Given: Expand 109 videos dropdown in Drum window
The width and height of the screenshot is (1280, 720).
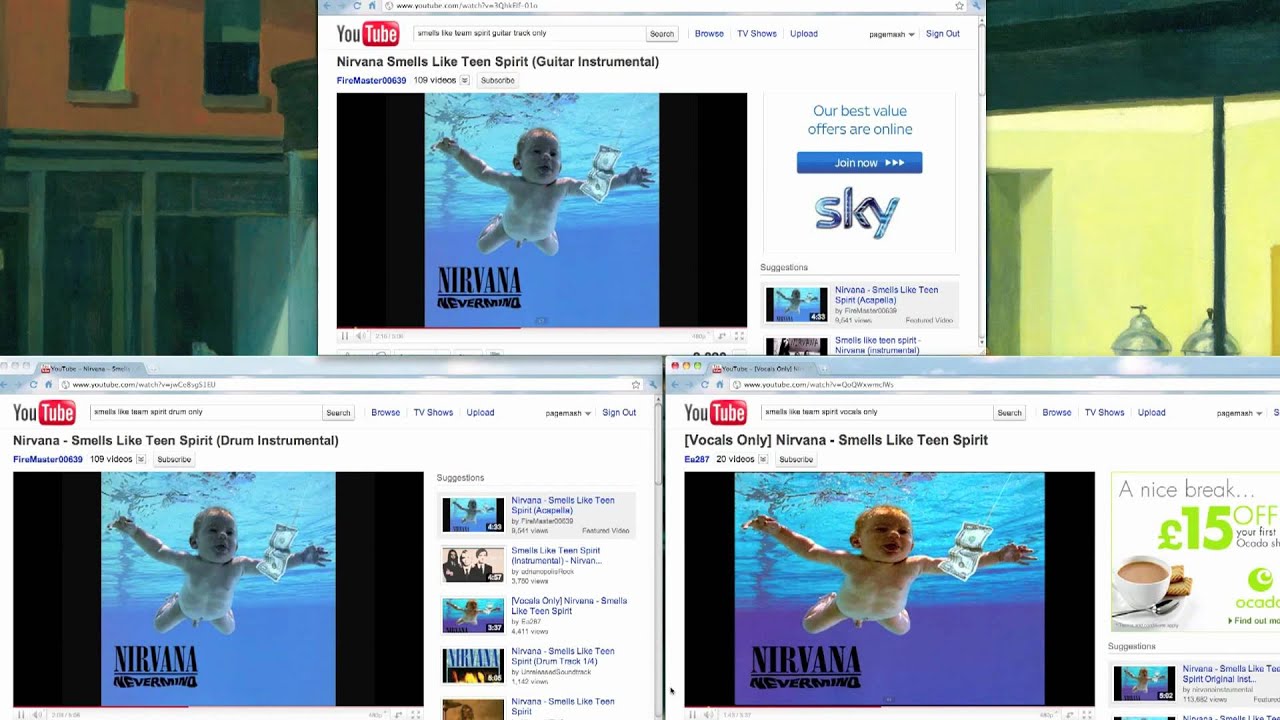Looking at the screenshot, I should click(141, 460).
